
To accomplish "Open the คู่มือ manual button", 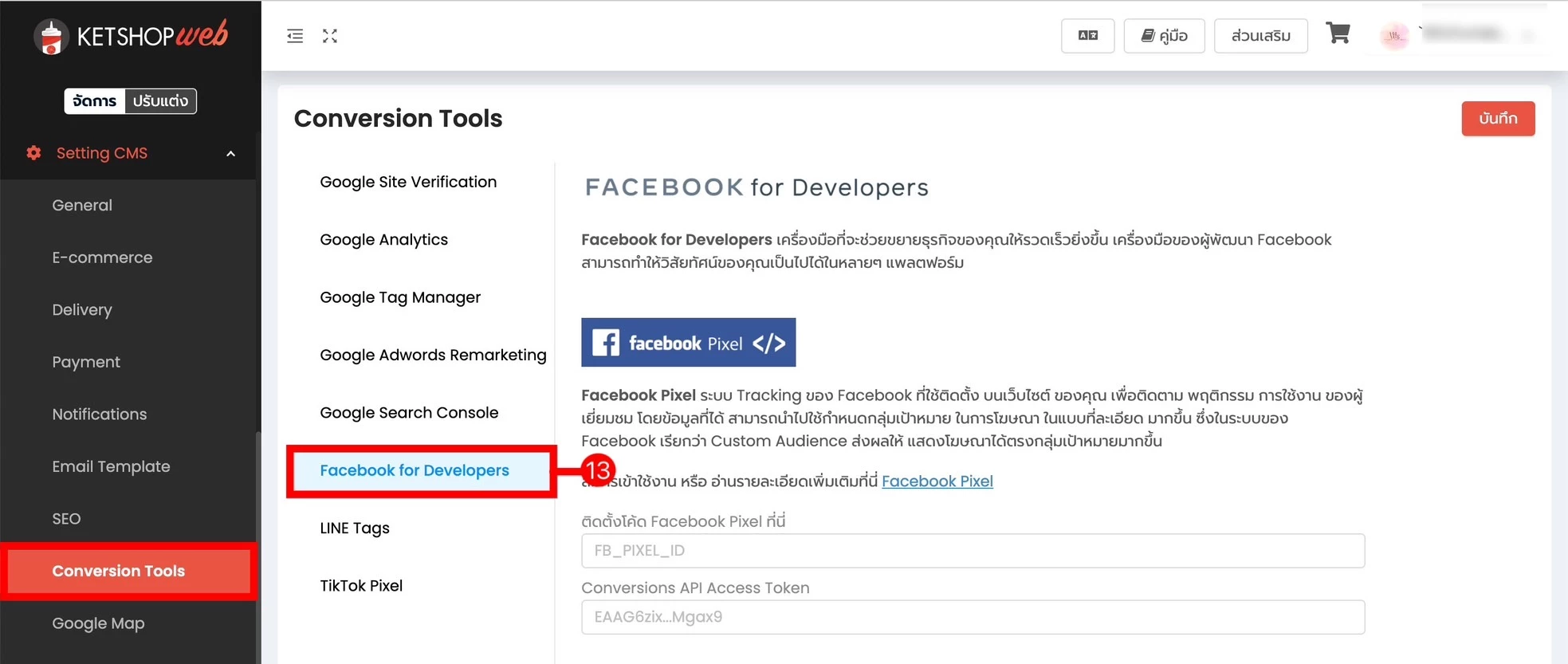I will tap(1164, 36).
